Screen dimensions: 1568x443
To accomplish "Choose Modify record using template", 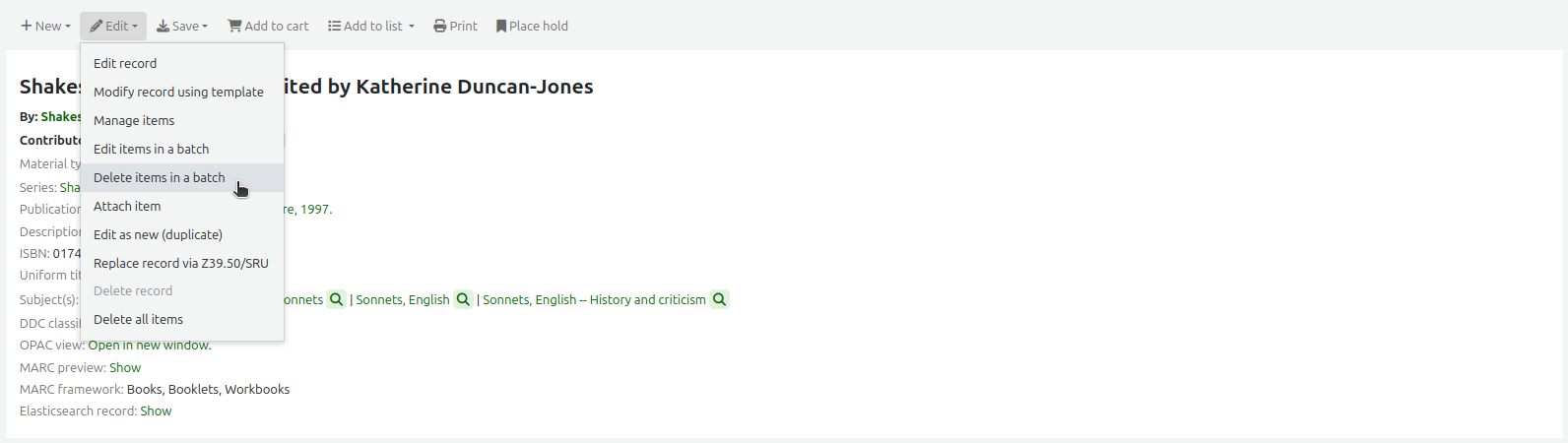I will click(178, 92).
